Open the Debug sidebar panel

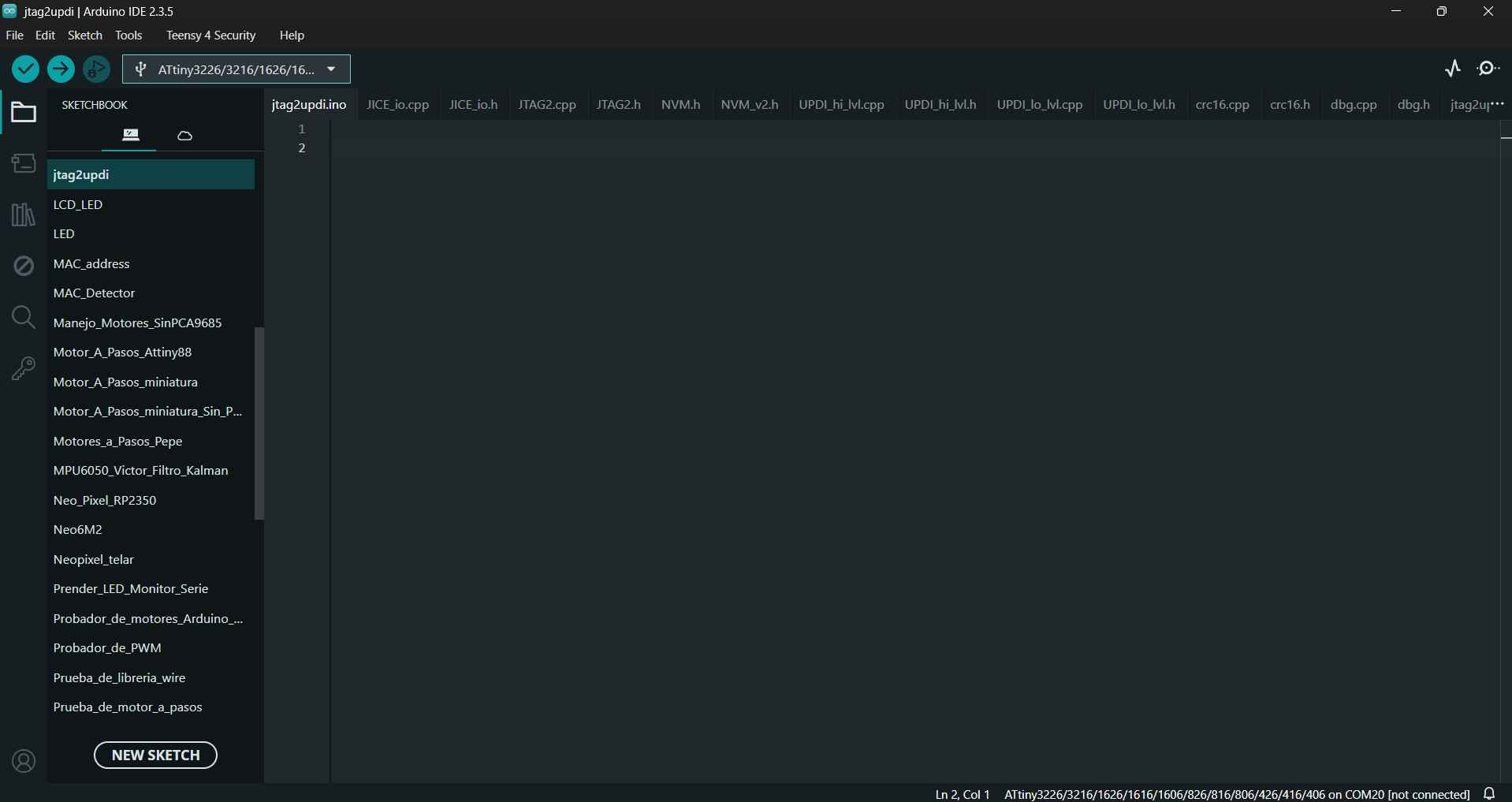click(24, 266)
